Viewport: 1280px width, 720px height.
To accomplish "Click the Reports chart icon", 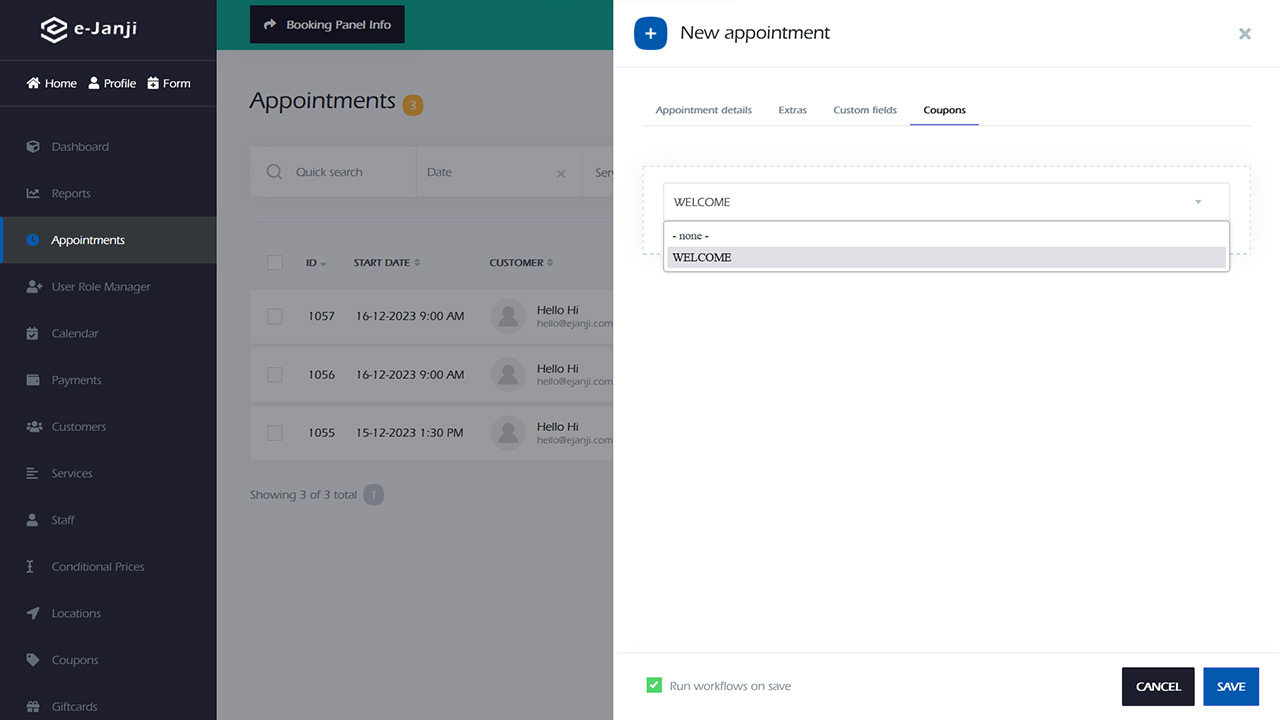I will click(x=33, y=193).
